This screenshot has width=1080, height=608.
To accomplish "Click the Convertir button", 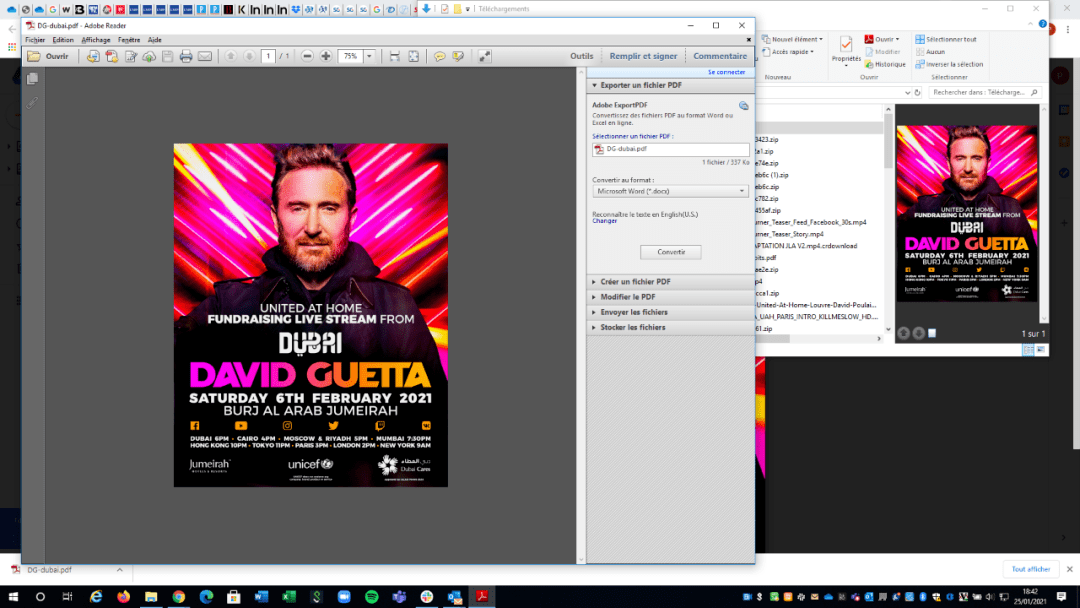I will point(671,252).
